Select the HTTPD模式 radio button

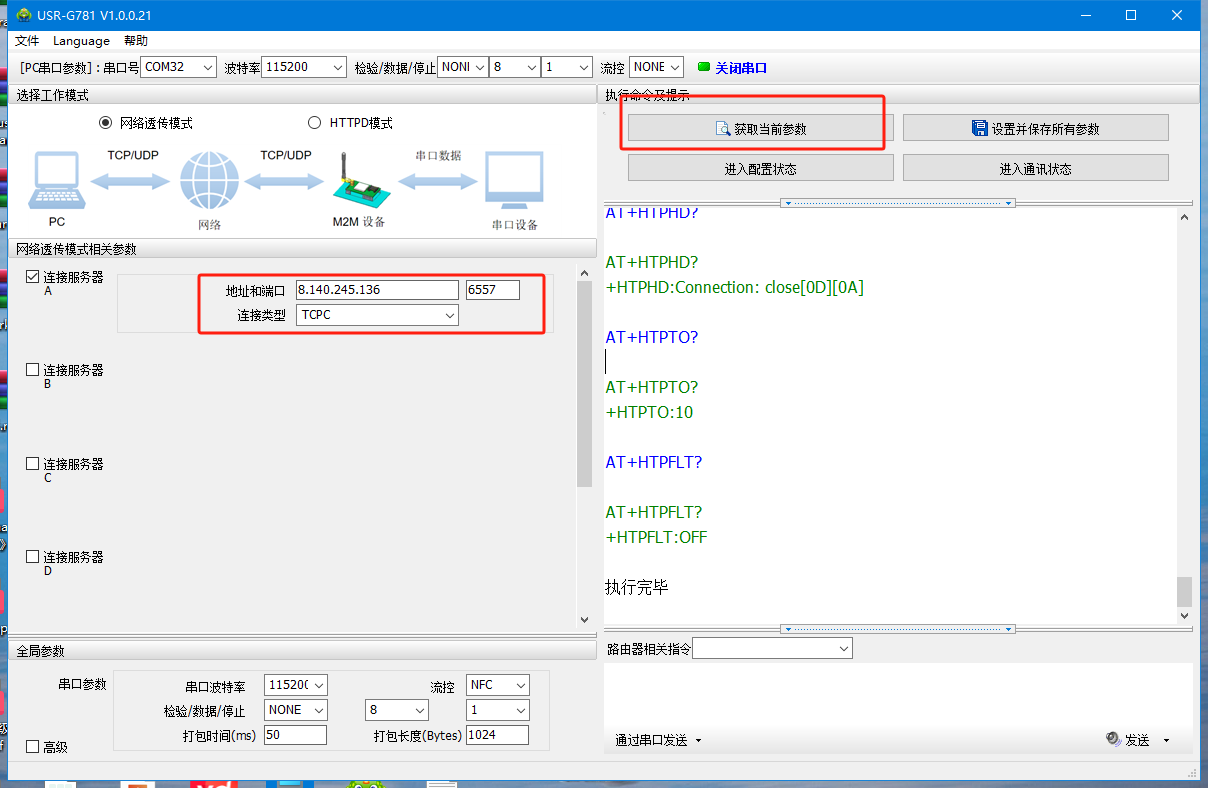coord(315,123)
